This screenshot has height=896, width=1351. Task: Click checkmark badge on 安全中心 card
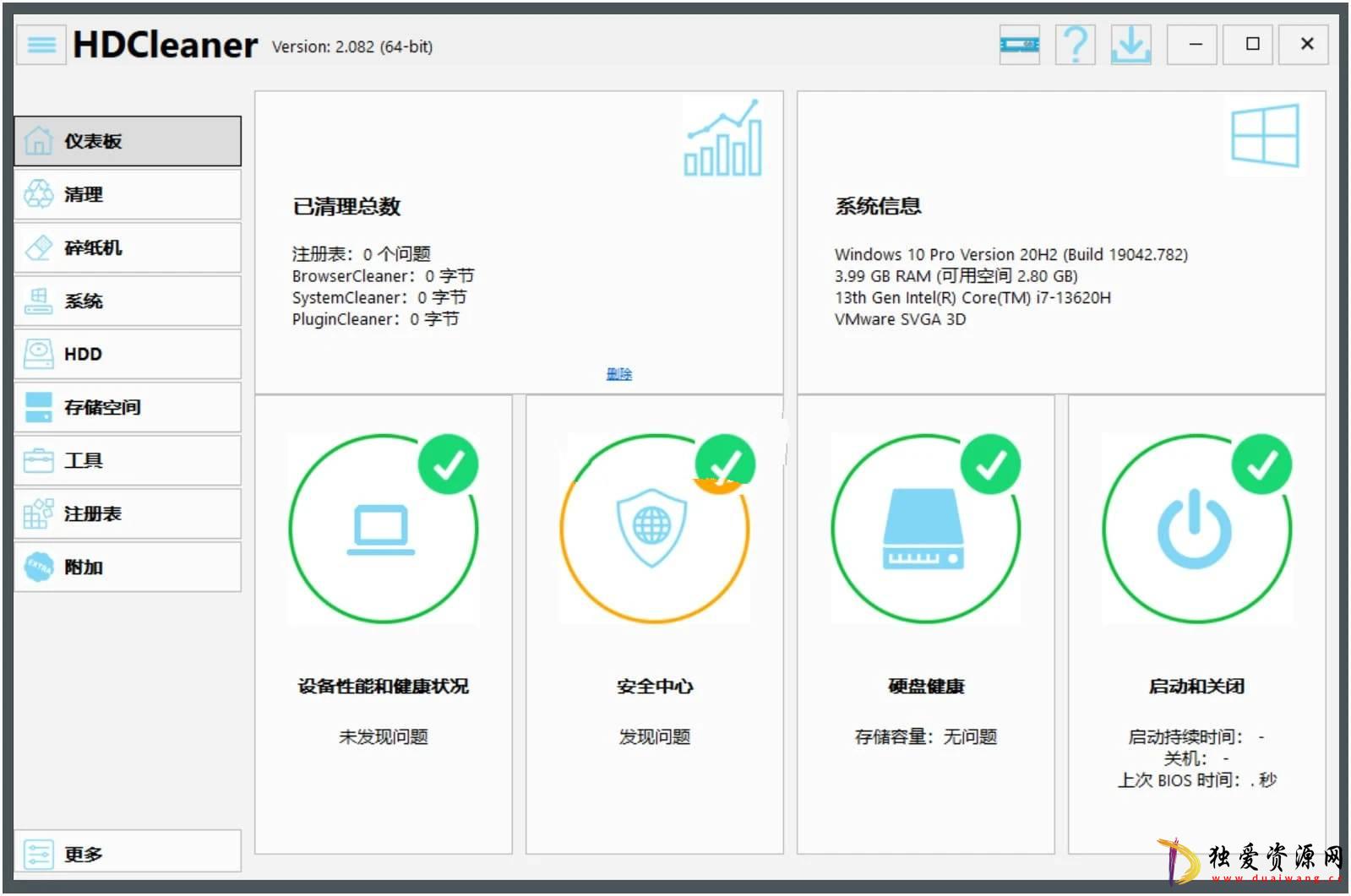724,464
